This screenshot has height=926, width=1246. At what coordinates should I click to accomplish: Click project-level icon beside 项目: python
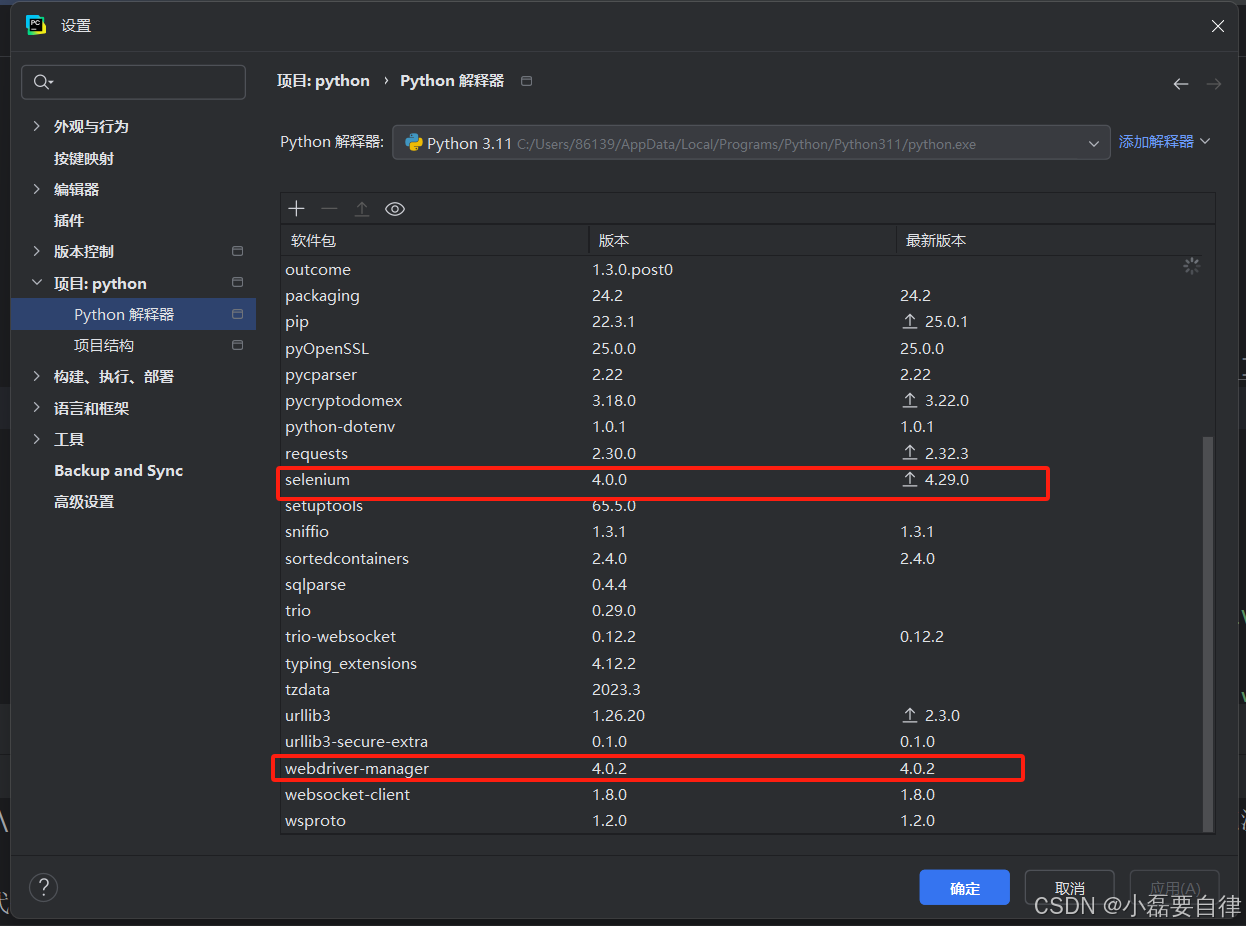[237, 283]
